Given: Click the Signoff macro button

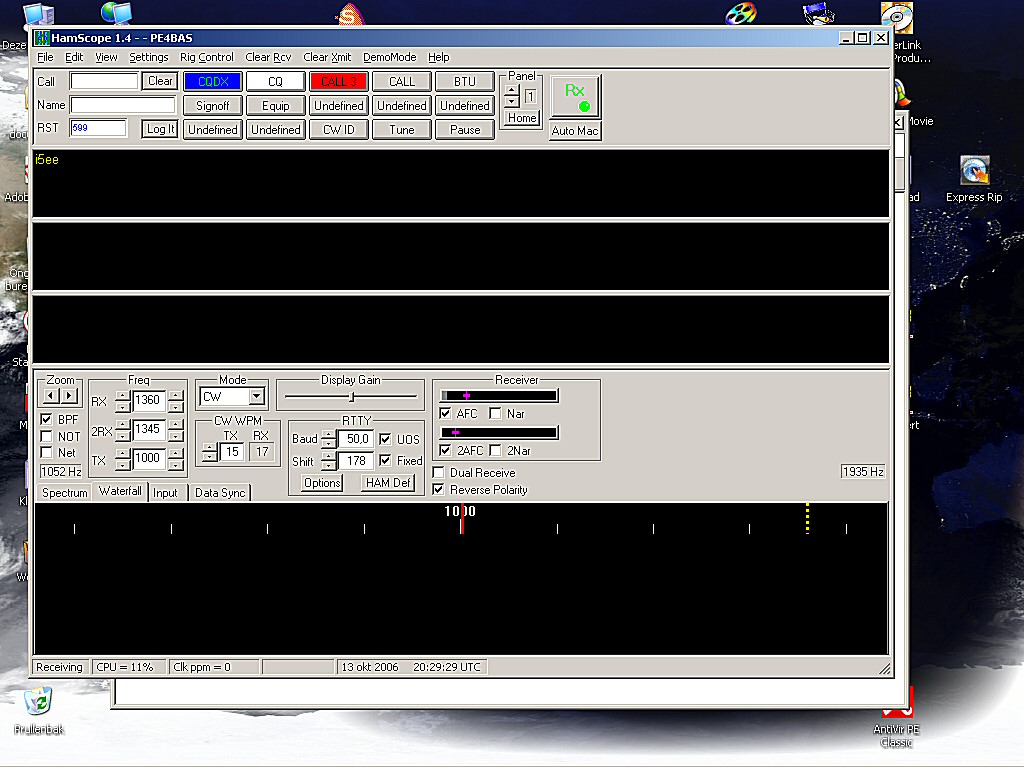Looking at the screenshot, I should [x=213, y=106].
